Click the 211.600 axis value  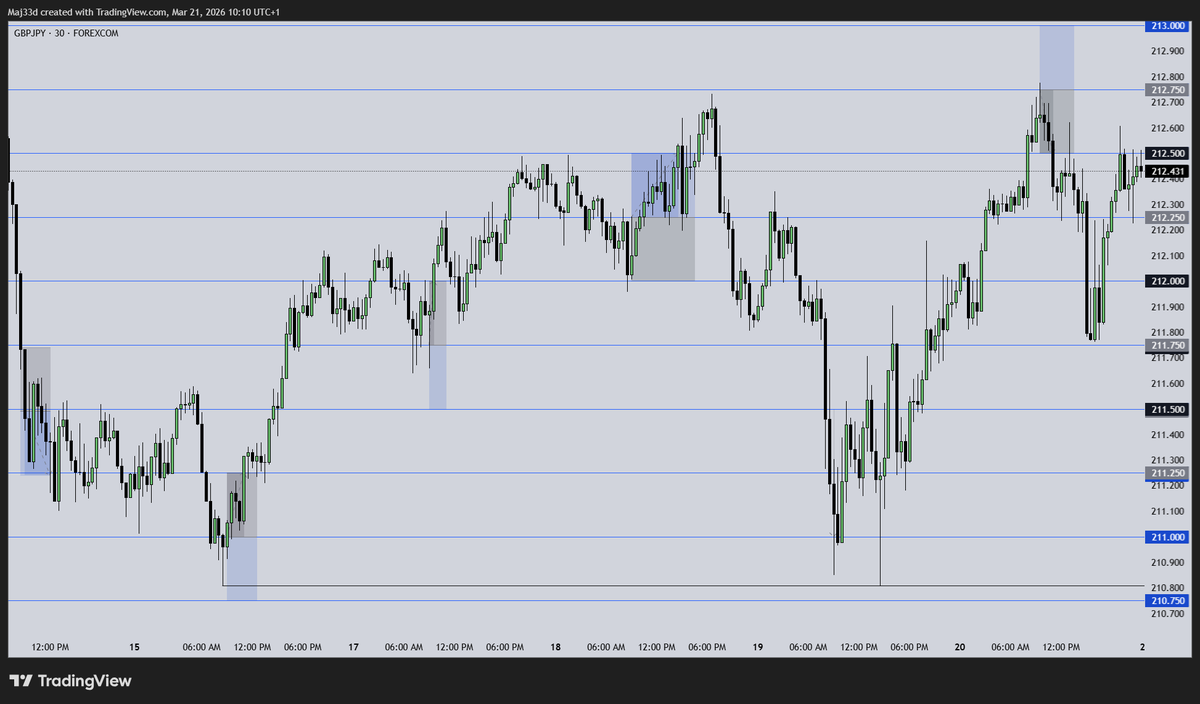[1167, 384]
